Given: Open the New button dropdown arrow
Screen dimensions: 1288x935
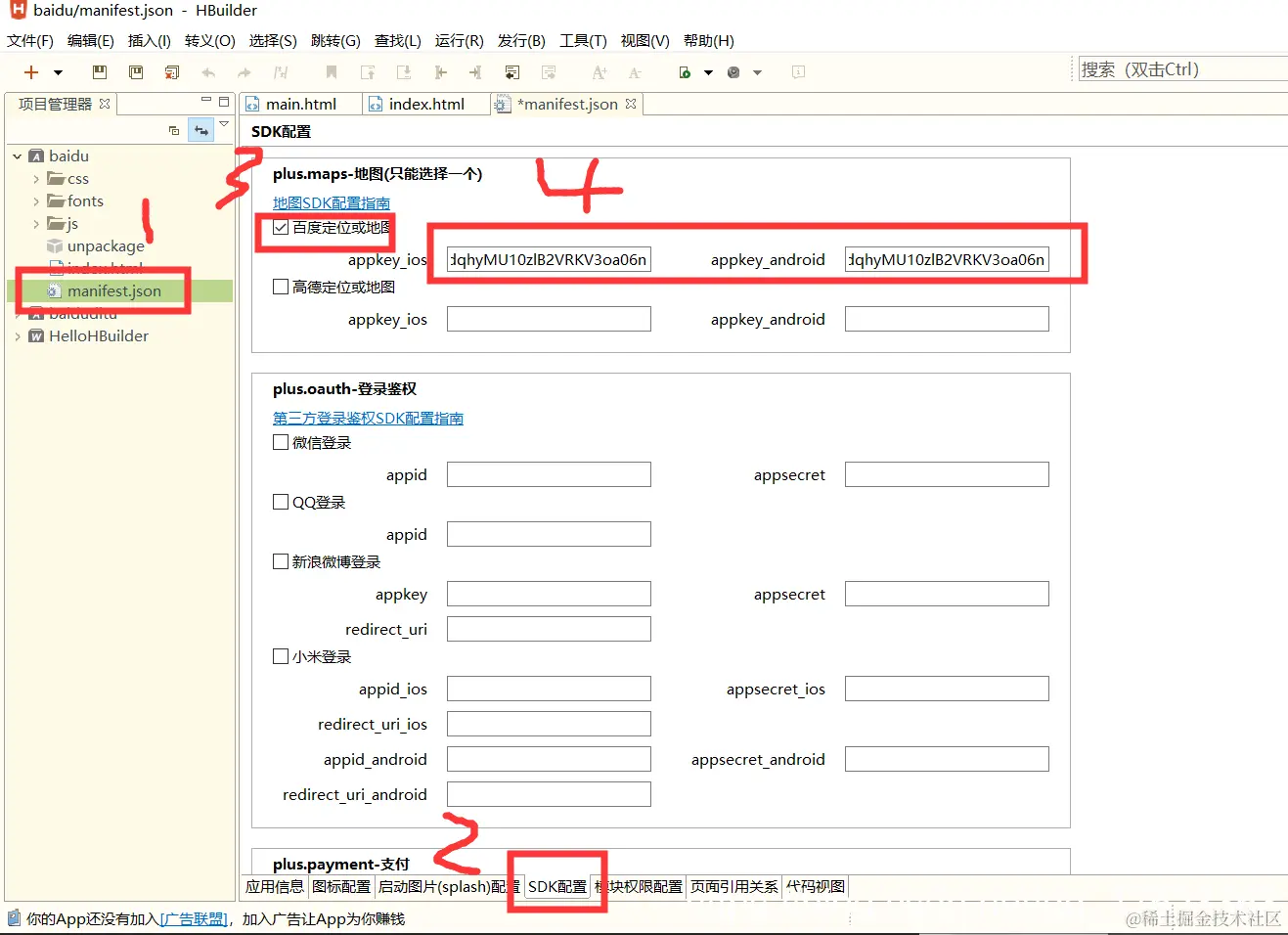Looking at the screenshot, I should pos(58,72).
